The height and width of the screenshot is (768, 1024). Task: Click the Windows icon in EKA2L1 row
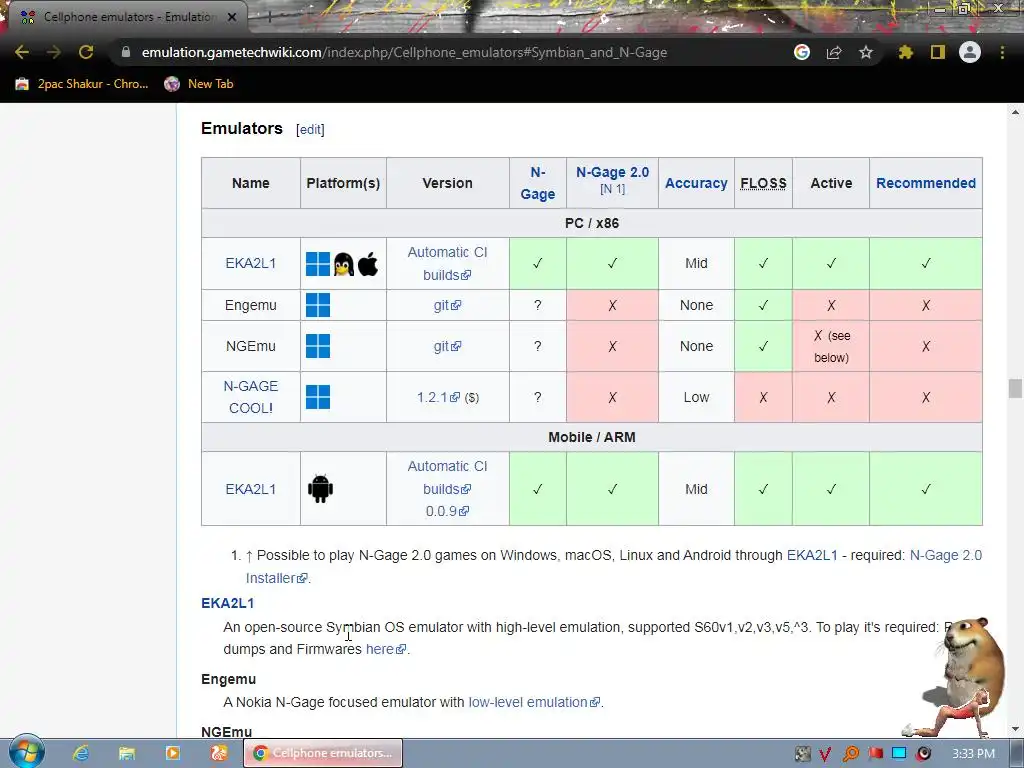point(318,264)
